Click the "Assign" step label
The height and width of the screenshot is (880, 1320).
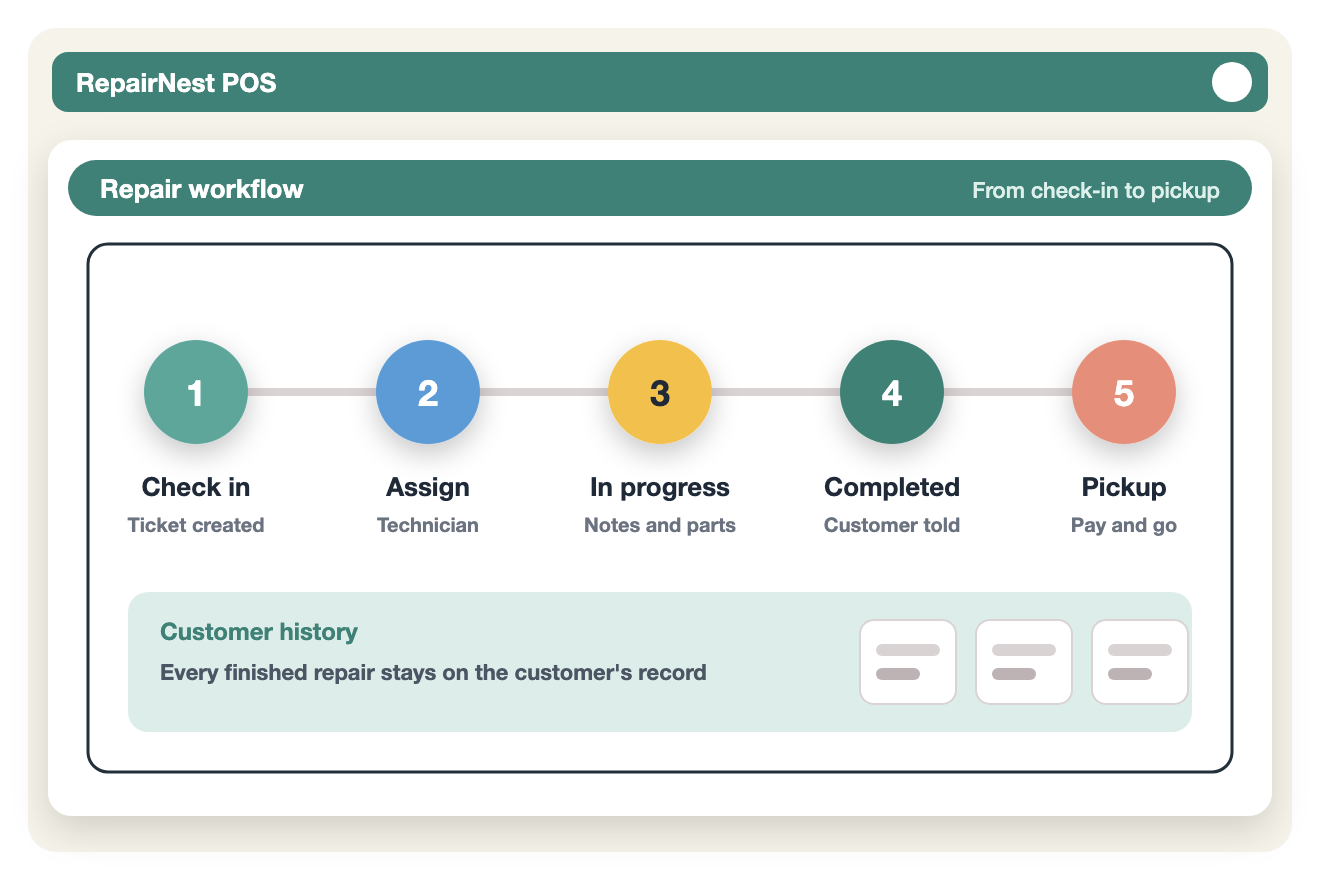tap(428, 487)
